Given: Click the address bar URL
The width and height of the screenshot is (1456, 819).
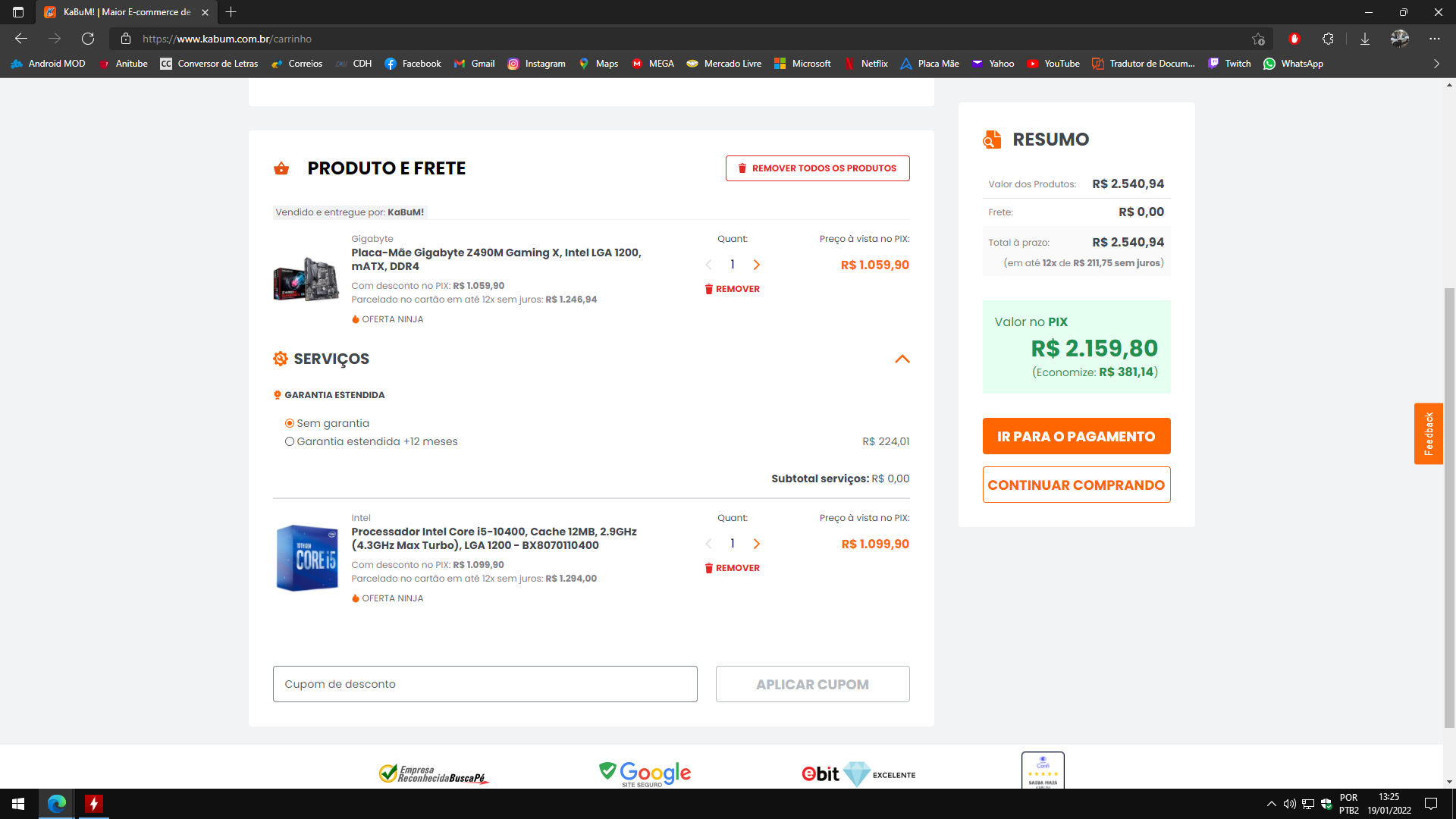Looking at the screenshot, I should click(227, 39).
